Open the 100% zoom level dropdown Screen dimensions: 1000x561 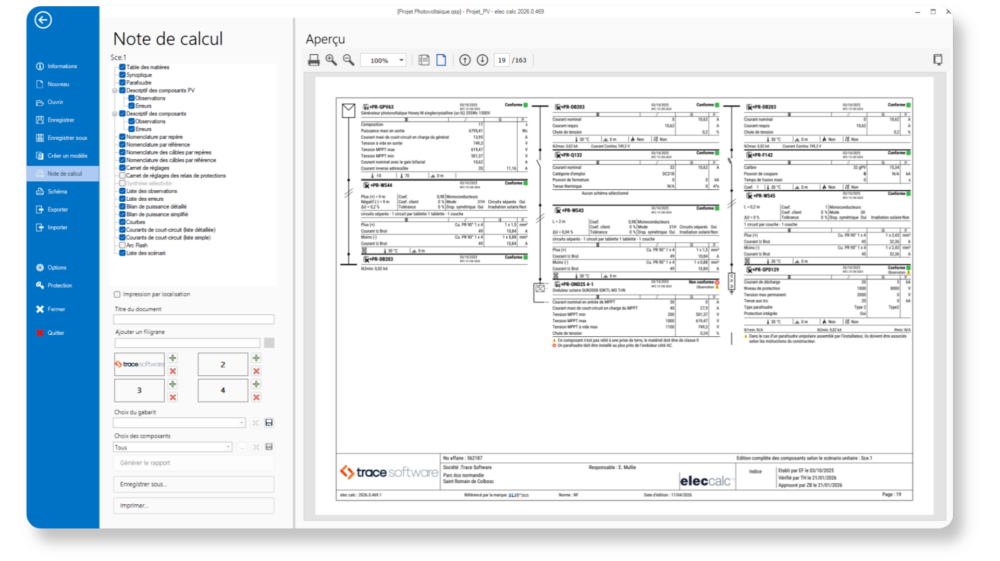coord(401,61)
